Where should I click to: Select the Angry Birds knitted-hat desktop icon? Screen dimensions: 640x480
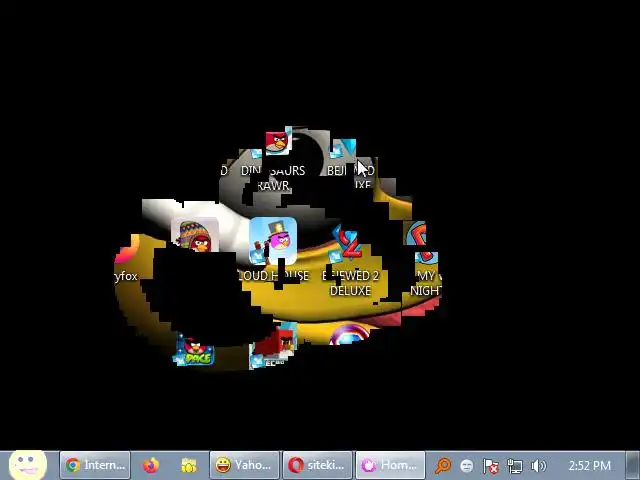click(195, 236)
